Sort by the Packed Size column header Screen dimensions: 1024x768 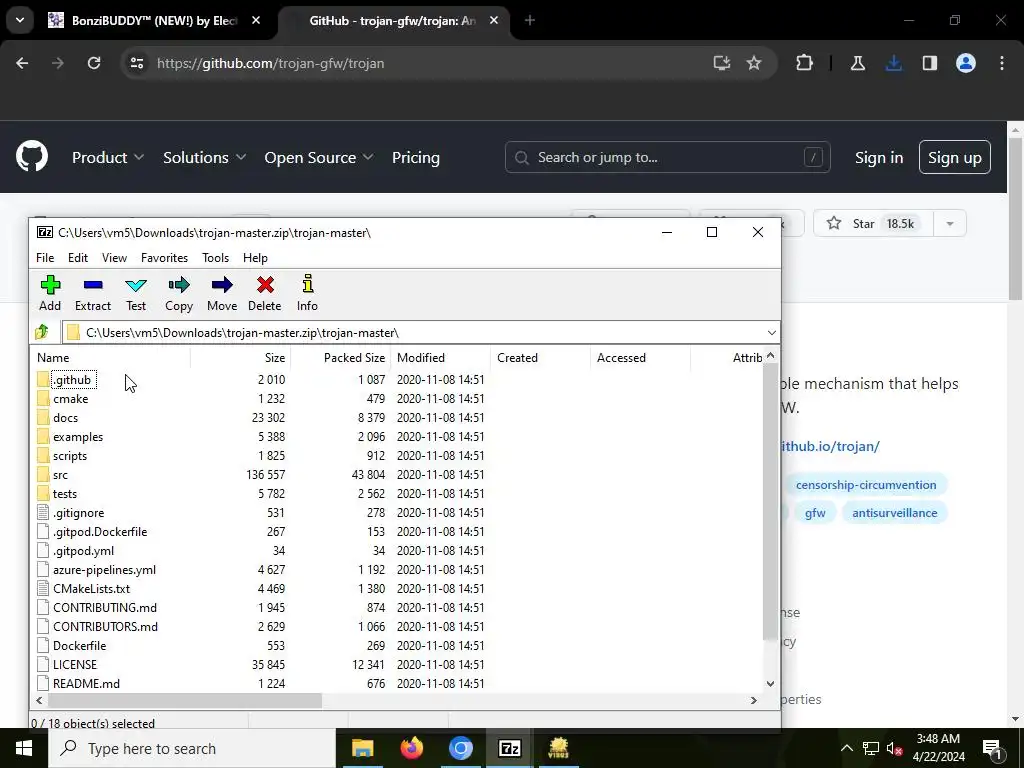click(x=340, y=358)
